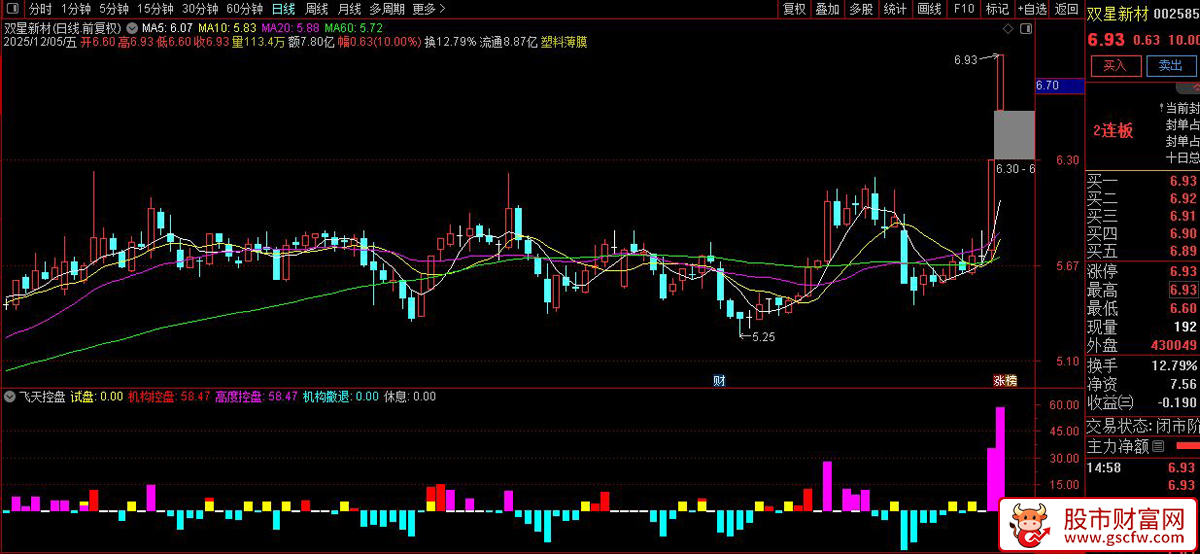Viewport: 1200px width, 554px height.
Task: Click the 6.70 price axis marker
Action: click(1060, 86)
